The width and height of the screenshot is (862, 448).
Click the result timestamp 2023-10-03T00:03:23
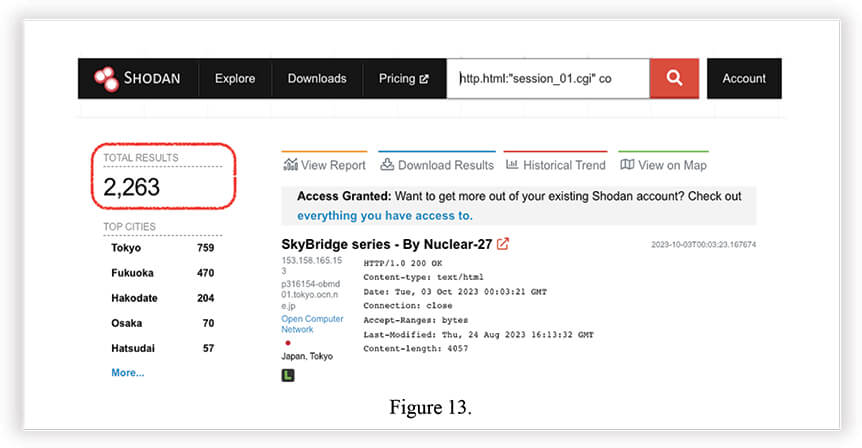pyautogui.click(x=704, y=245)
